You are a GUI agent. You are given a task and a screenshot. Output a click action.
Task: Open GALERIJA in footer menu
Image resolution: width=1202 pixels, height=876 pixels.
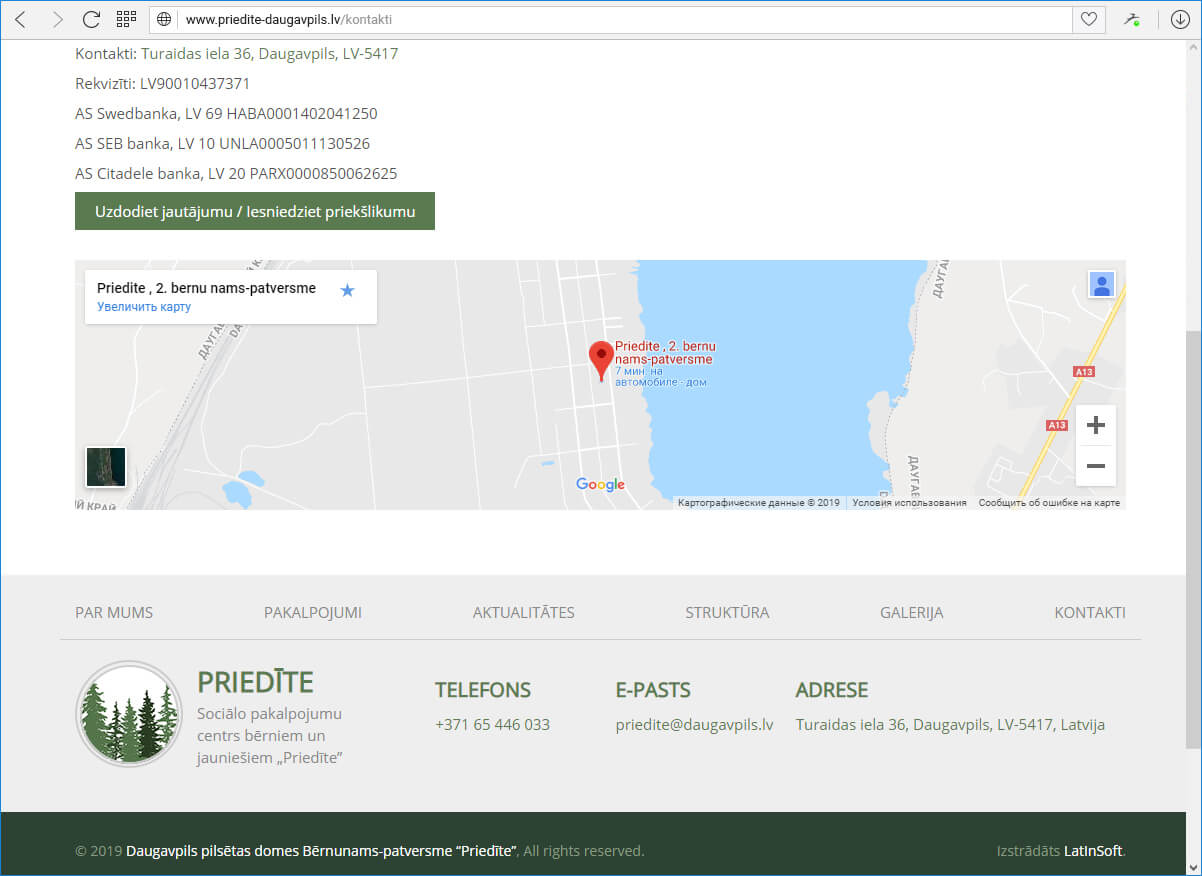coord(911,613)
